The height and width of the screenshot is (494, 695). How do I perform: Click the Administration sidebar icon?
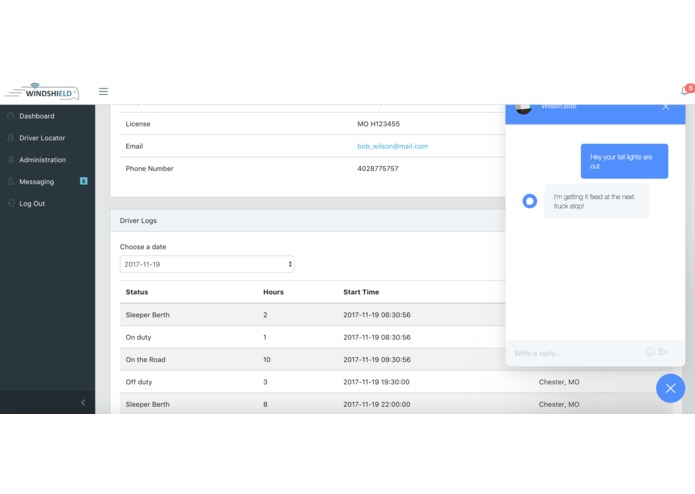pos(11,159)
